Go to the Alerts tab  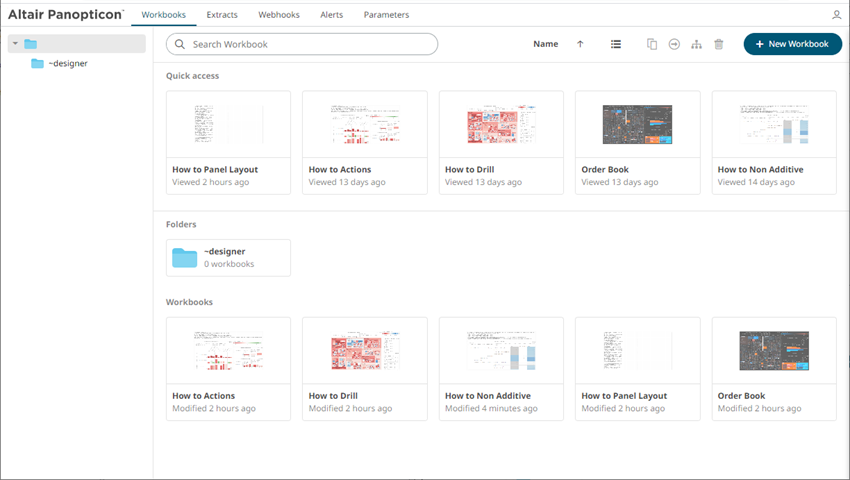click(x=331, y=15)
